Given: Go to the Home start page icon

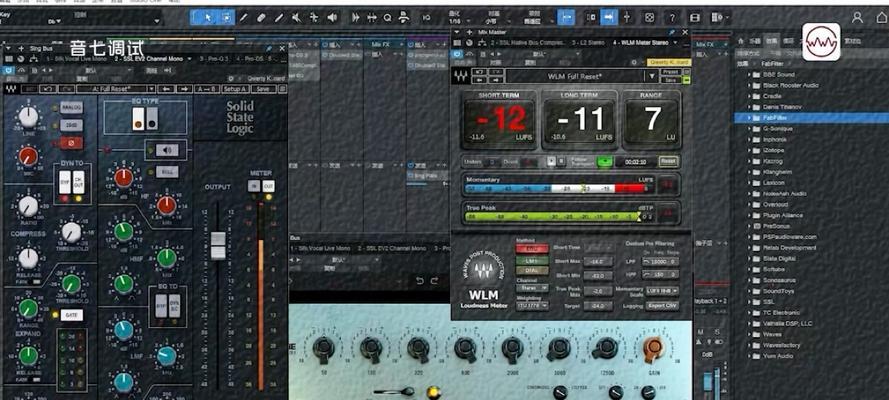Looking at the screenshot, I should point(880,18).
